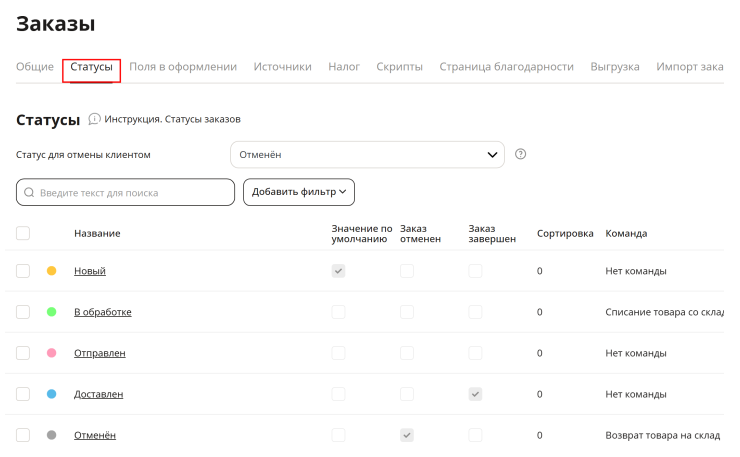Click the Заказы page heading
Viewport: 740px width, 457px height.
click(x=56, y=24)
